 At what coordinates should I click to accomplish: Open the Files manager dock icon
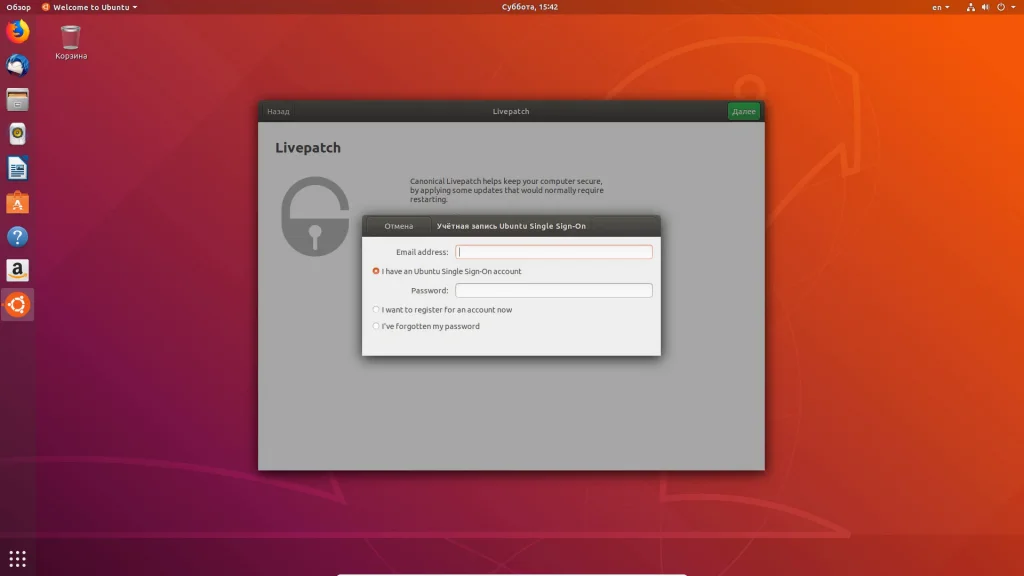[x=18, y=100]
